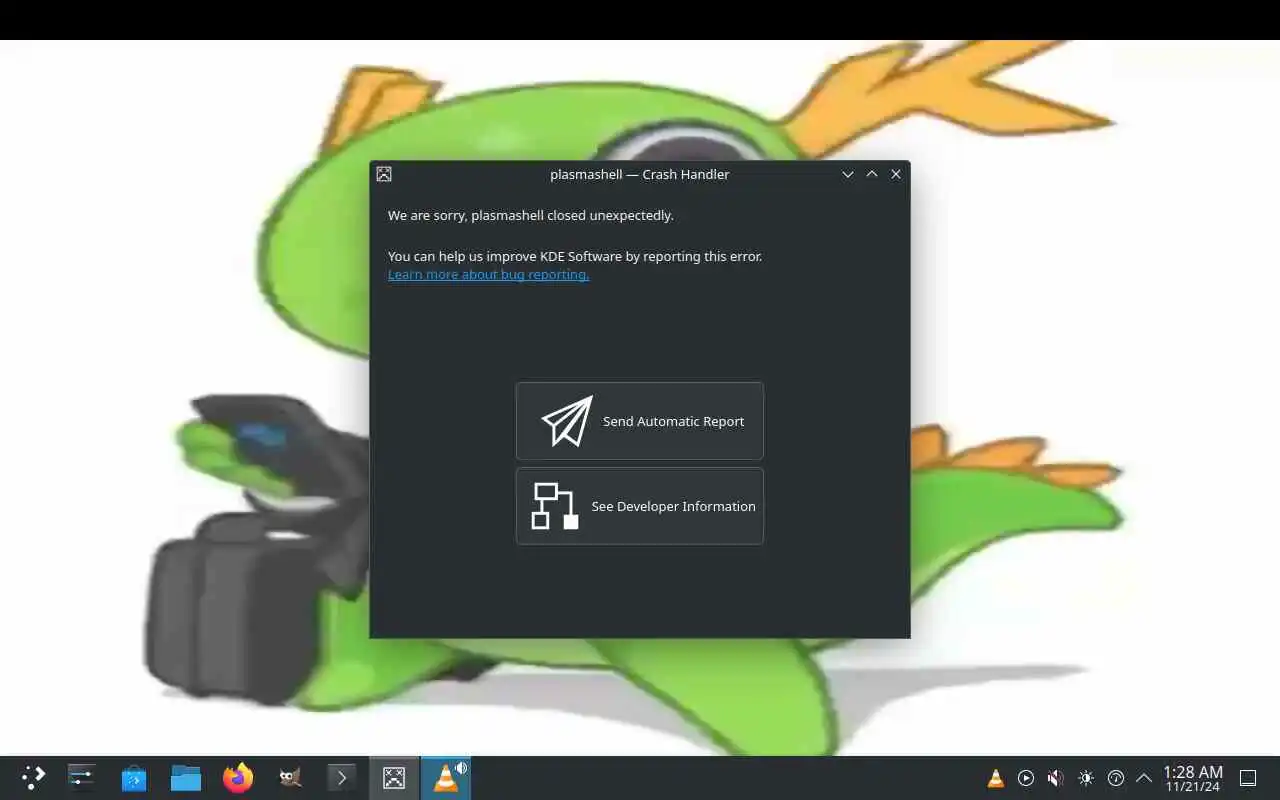Click the paper plane icon
Image resolution: width=1280 pixels, height=800 pixels.
click(567, 421)
